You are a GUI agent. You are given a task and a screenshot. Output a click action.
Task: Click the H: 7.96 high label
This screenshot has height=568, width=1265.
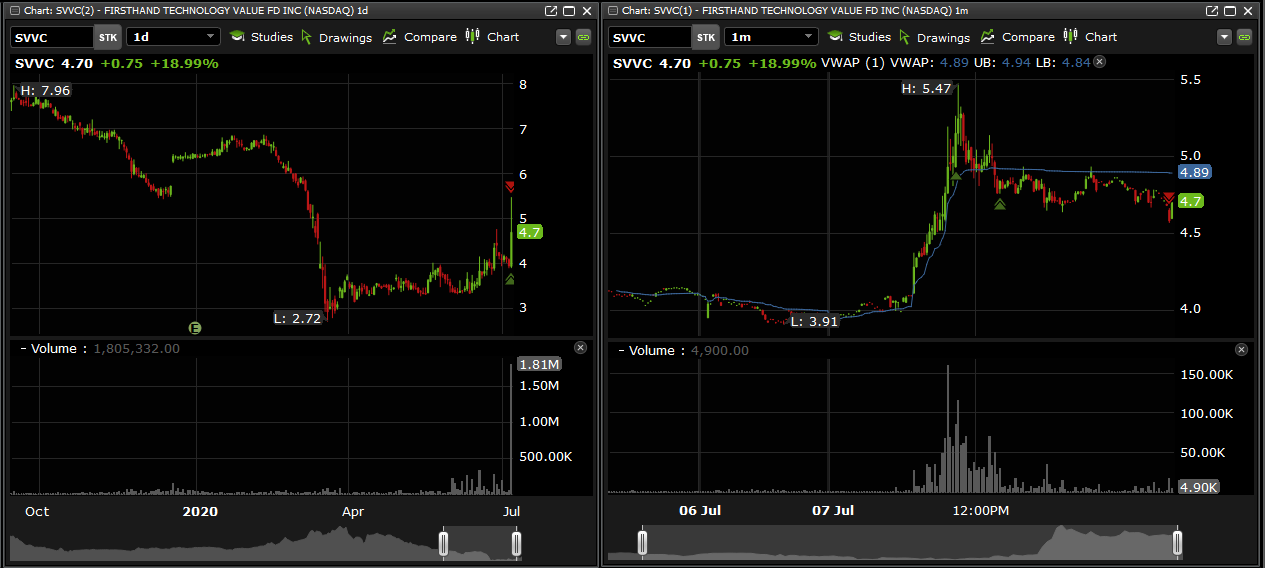click(45, 90)
